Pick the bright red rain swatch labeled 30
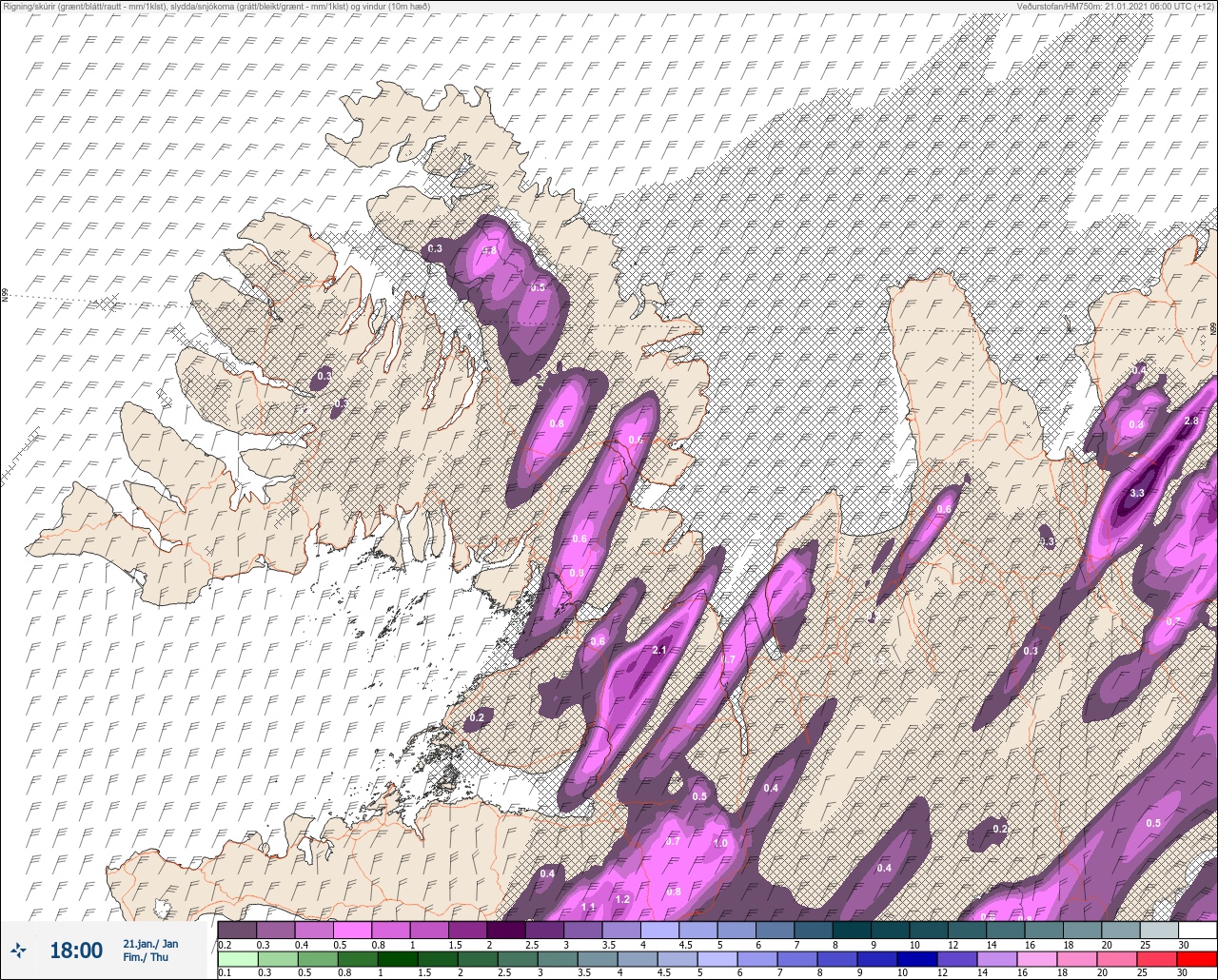Image resolution: width=1218 pixels, height=980 pixels. tap(1197, 958)
